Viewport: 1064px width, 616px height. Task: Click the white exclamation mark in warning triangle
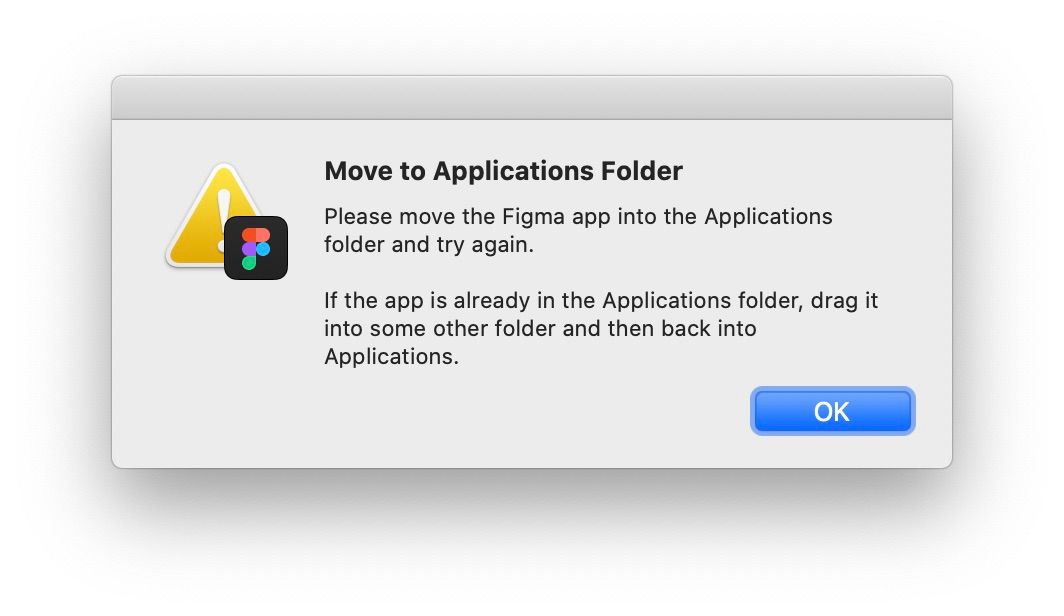click(224, 217)
